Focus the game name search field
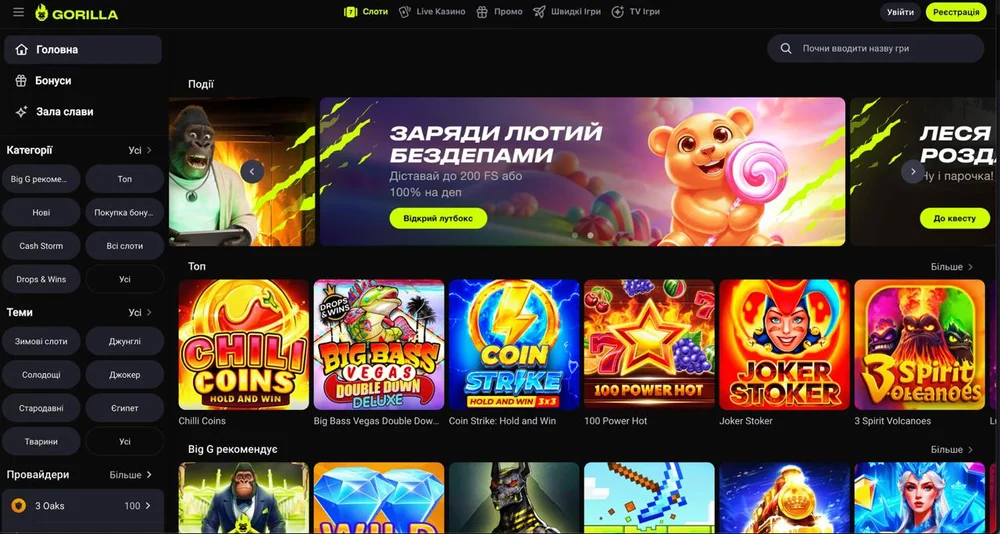The width and height of the screenshot is (1000, 534). click(875, 48)
